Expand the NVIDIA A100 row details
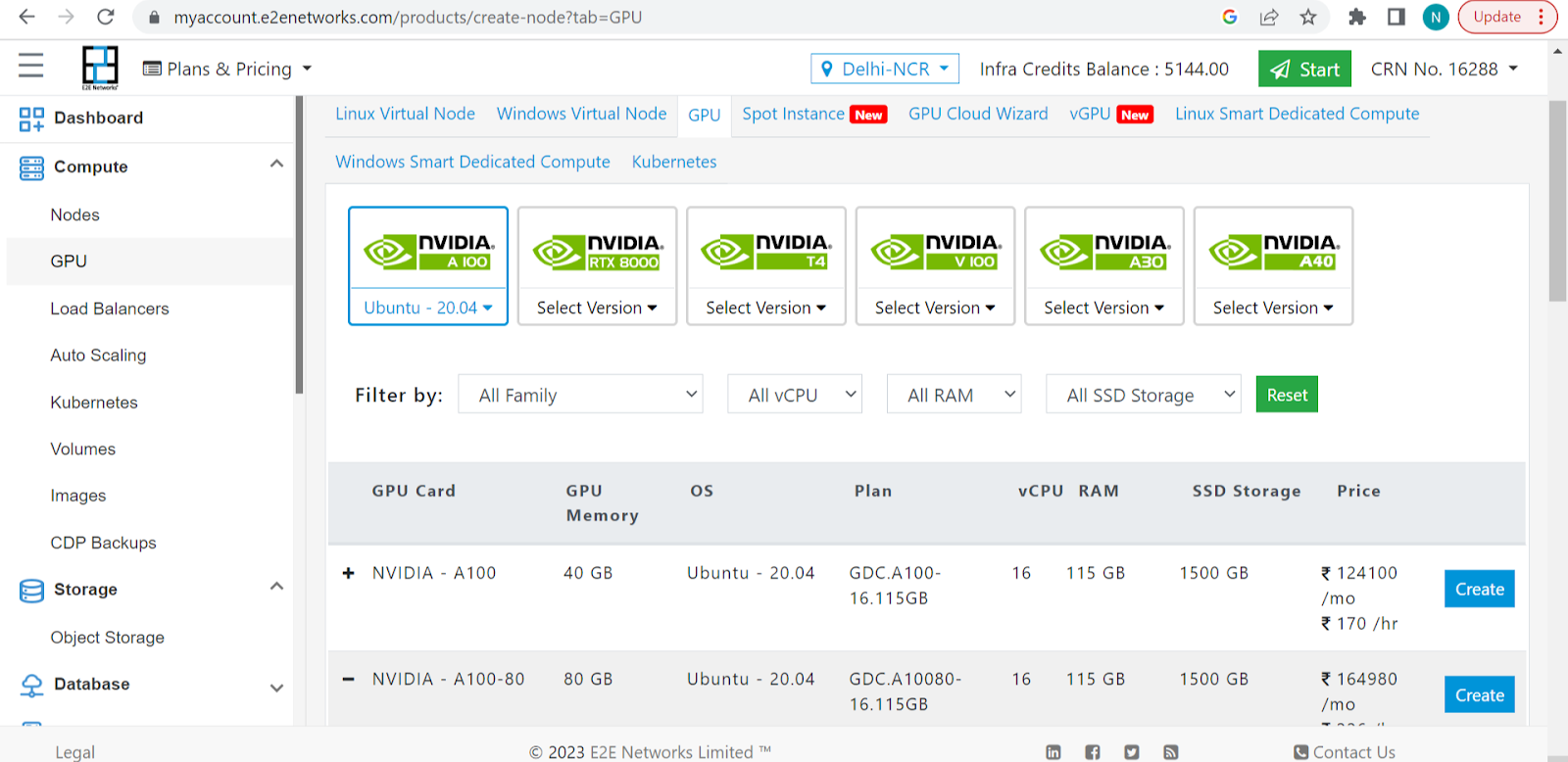Viewport: 1568px width, 762px height. pos(348,573)
